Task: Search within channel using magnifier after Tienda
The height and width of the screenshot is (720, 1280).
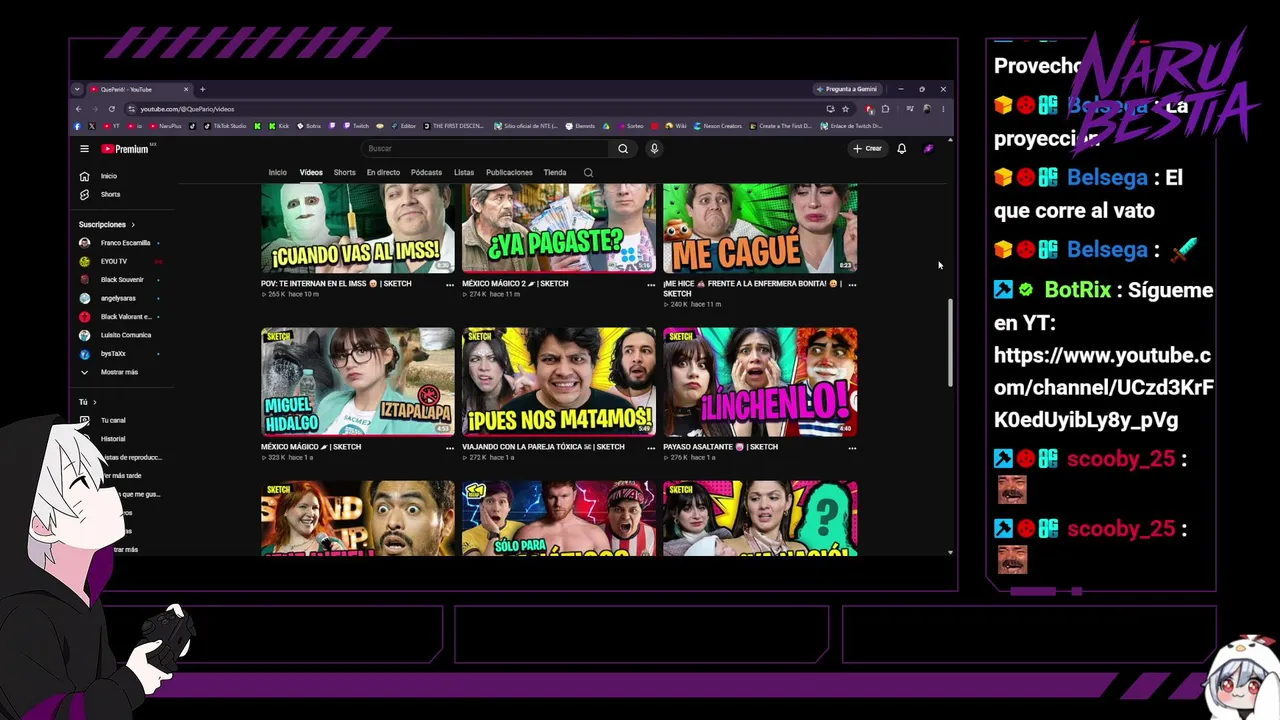Action: (588, 173)
